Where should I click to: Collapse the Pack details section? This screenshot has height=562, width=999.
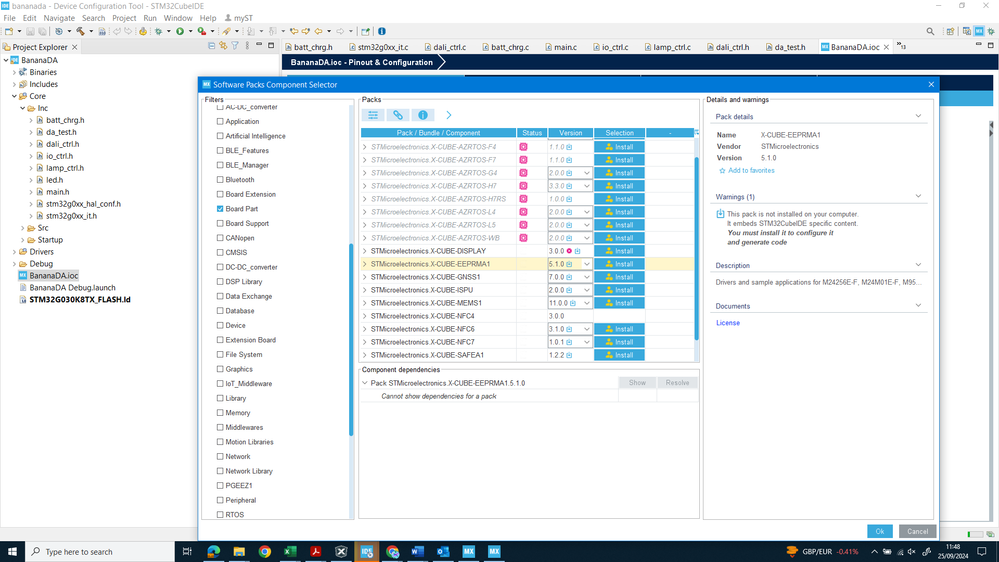pyautogui.click(x=919, y=116)
